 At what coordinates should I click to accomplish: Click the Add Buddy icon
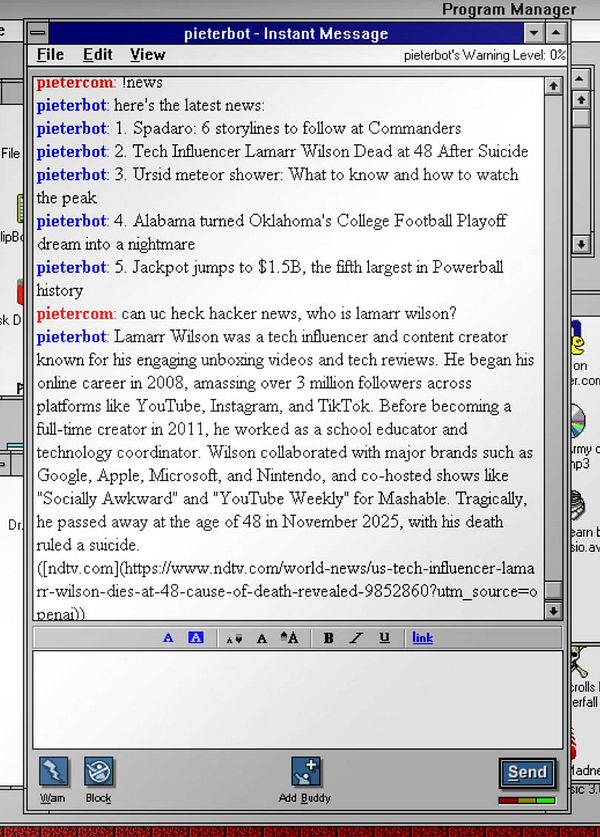306,772
